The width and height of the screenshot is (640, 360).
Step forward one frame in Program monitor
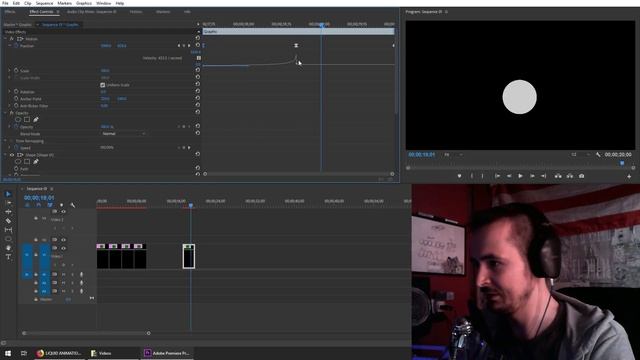click(x=532, y=176)
